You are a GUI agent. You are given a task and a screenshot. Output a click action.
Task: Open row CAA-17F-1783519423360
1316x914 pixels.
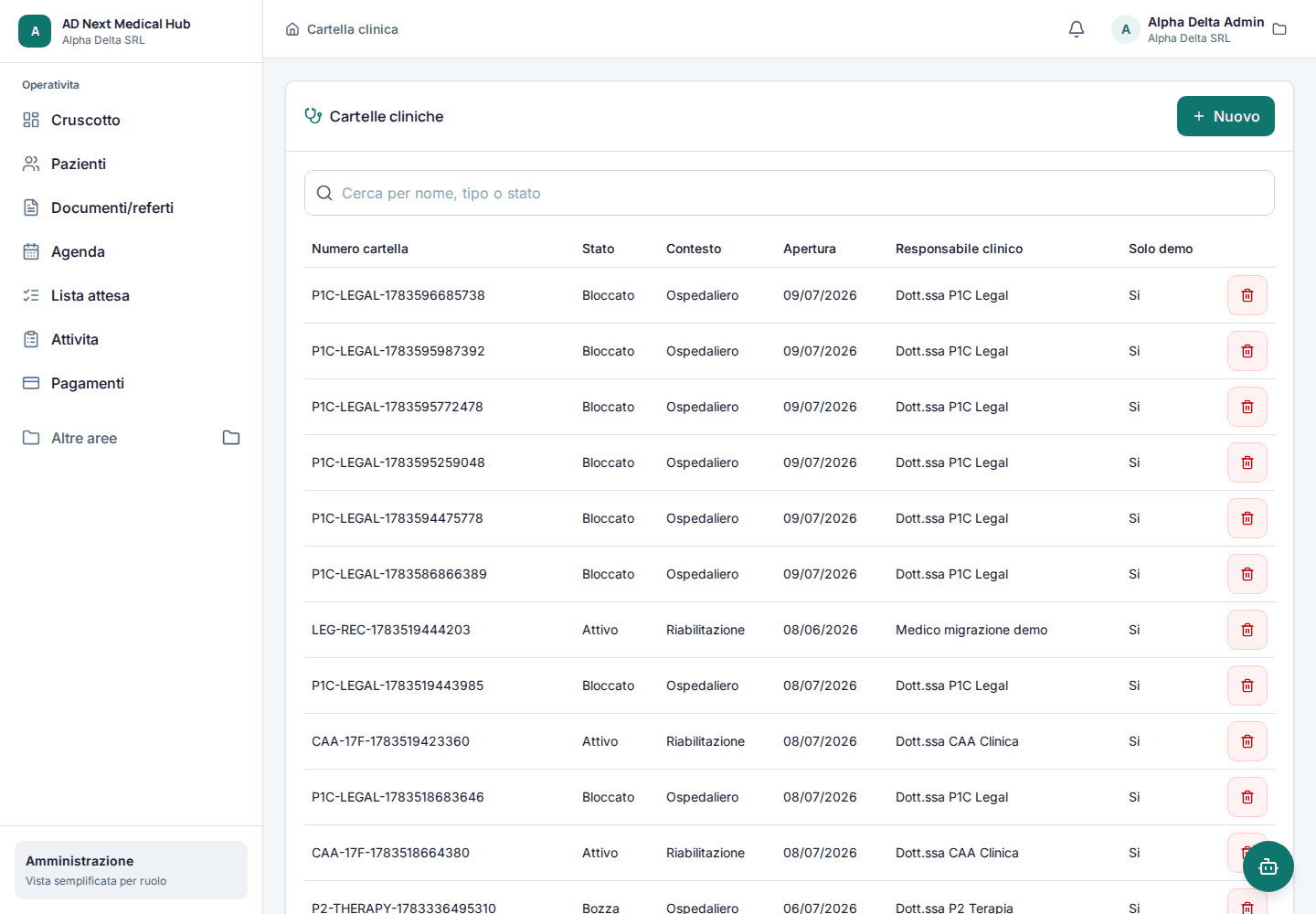790,741
